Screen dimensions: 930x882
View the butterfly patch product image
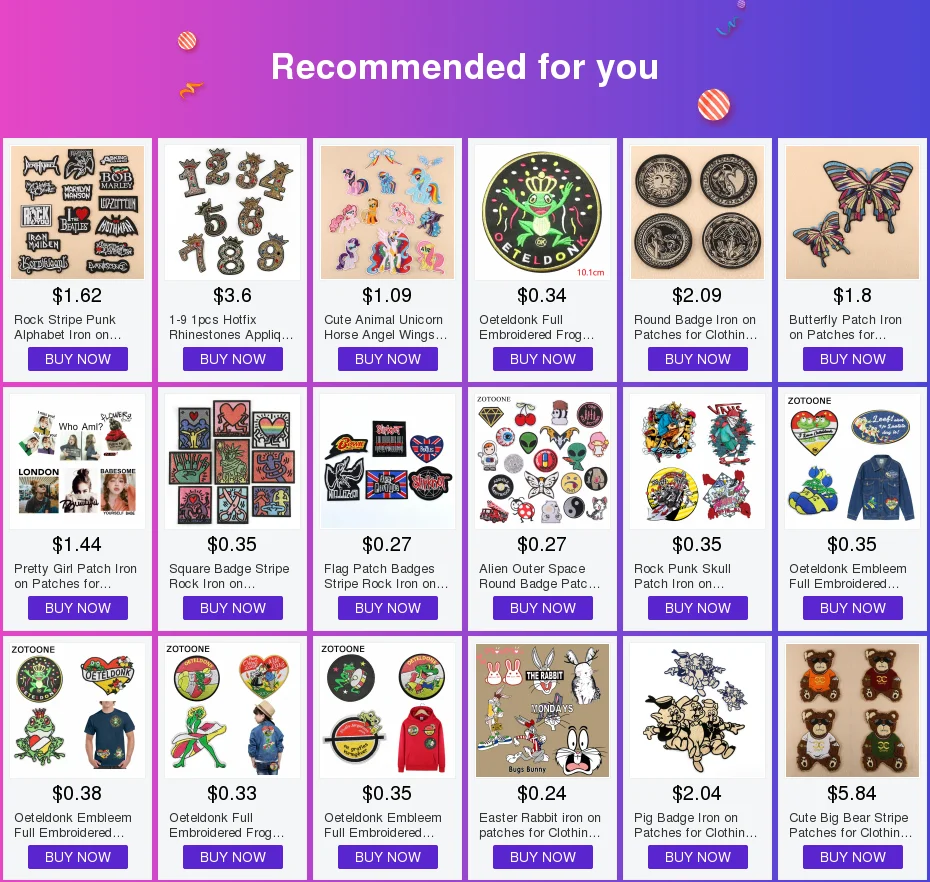pyautogui.click(x=852, y=212)
